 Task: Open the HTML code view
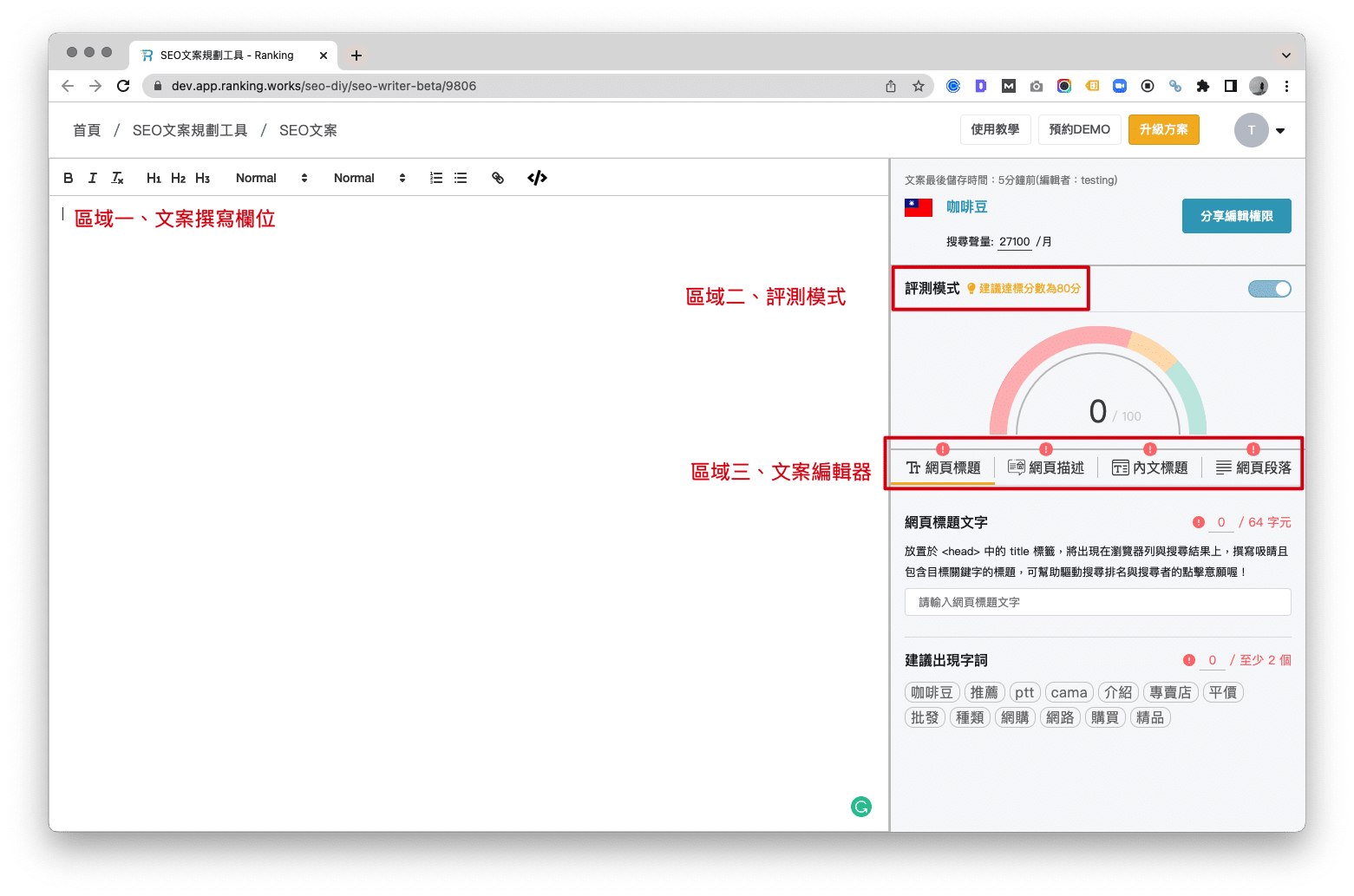pos(537,178)
